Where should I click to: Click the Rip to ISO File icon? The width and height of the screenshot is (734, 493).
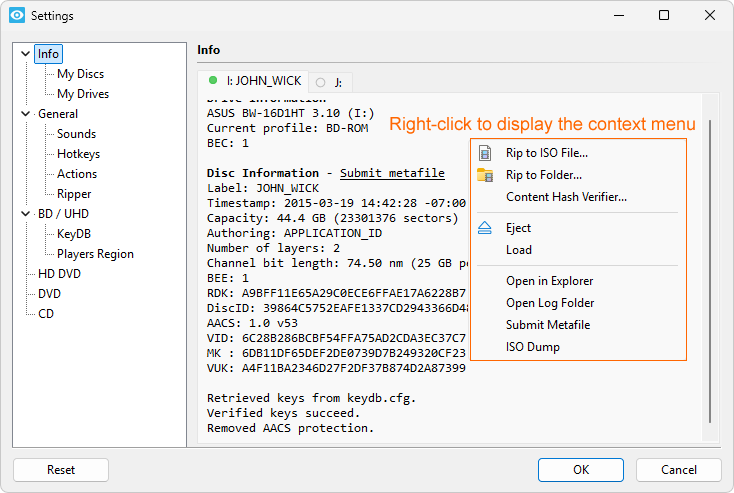click(x=485, y=153)
